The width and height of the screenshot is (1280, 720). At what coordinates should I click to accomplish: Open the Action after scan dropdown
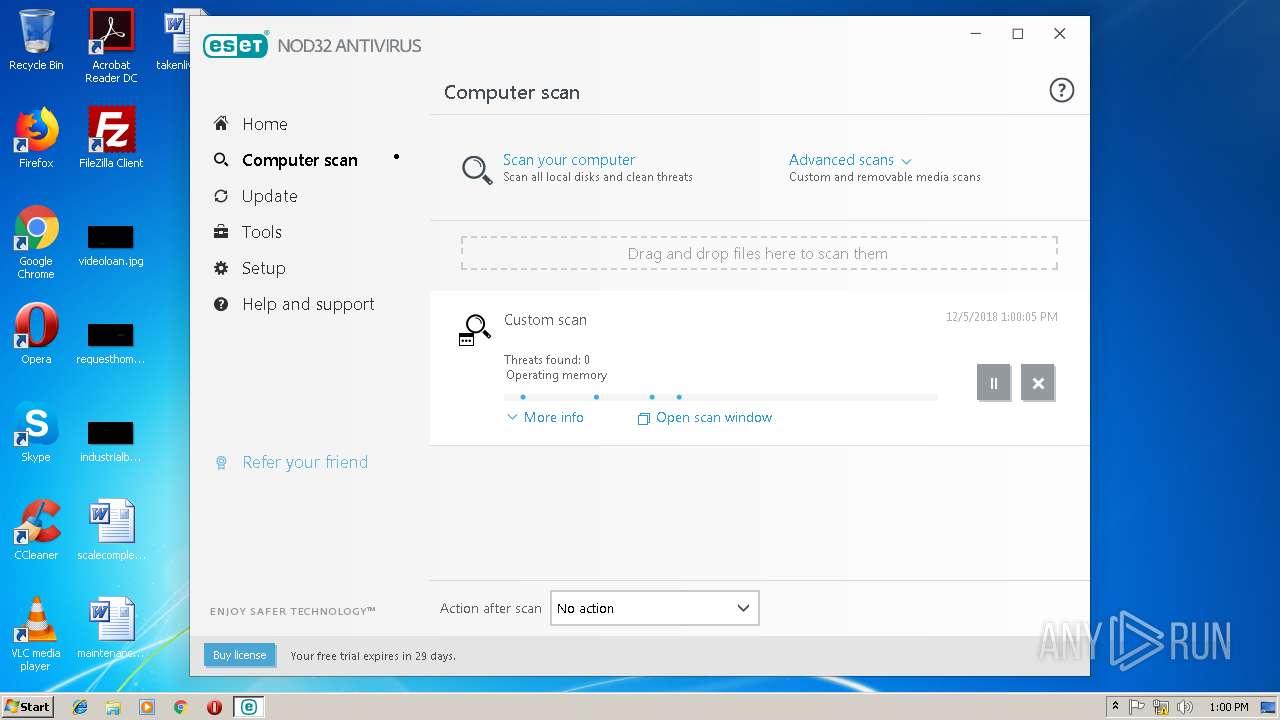coord(654,608)
